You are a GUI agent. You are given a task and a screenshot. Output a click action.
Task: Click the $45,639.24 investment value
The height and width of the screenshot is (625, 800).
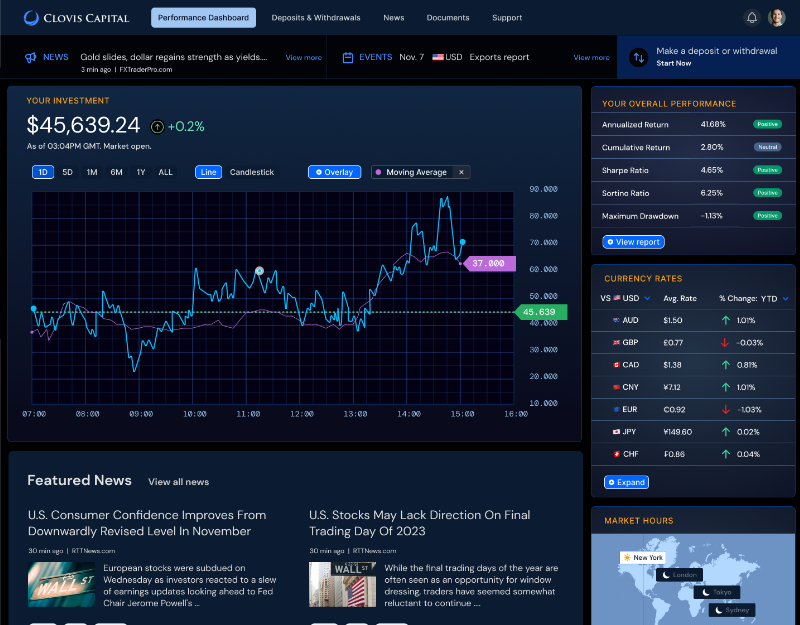click(x=83, y=126)
